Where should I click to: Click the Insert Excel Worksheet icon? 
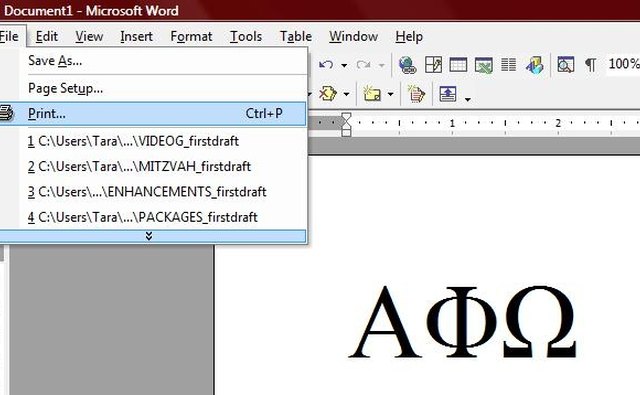(483, 64)
